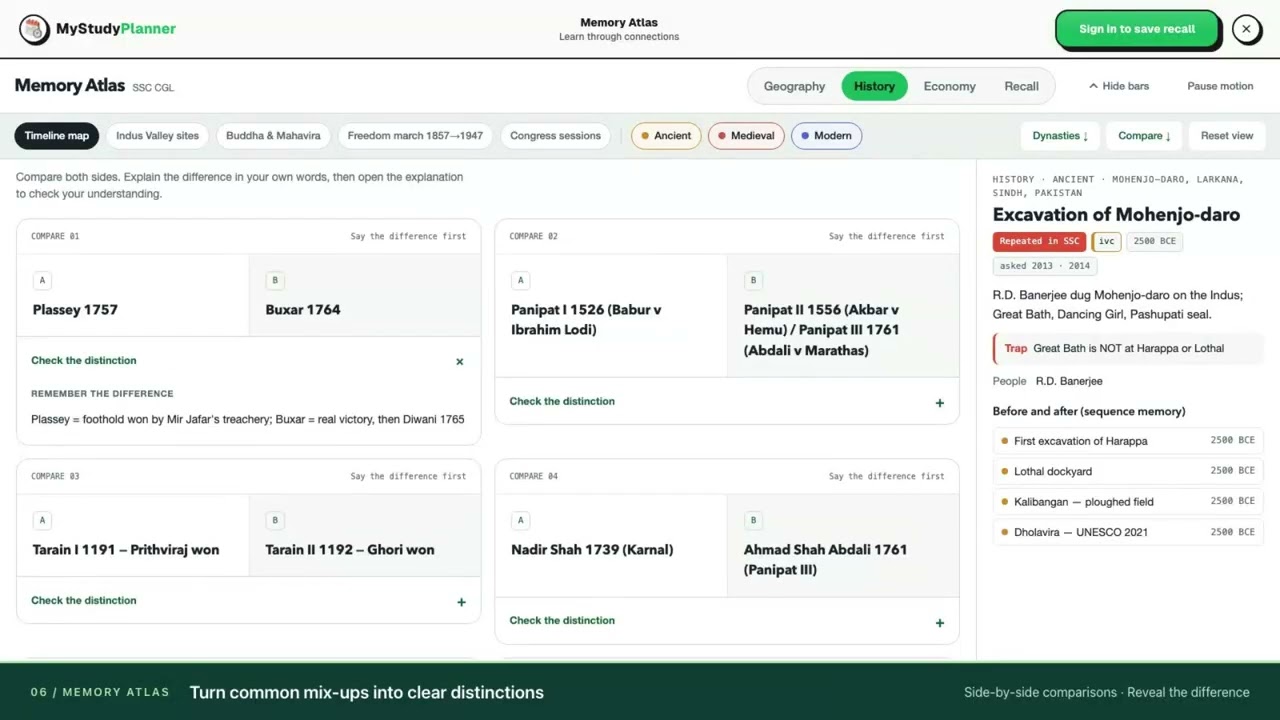Switch to the Recall tab
This screenshot has height=720, width=1280.
(x=1021, y=86)
